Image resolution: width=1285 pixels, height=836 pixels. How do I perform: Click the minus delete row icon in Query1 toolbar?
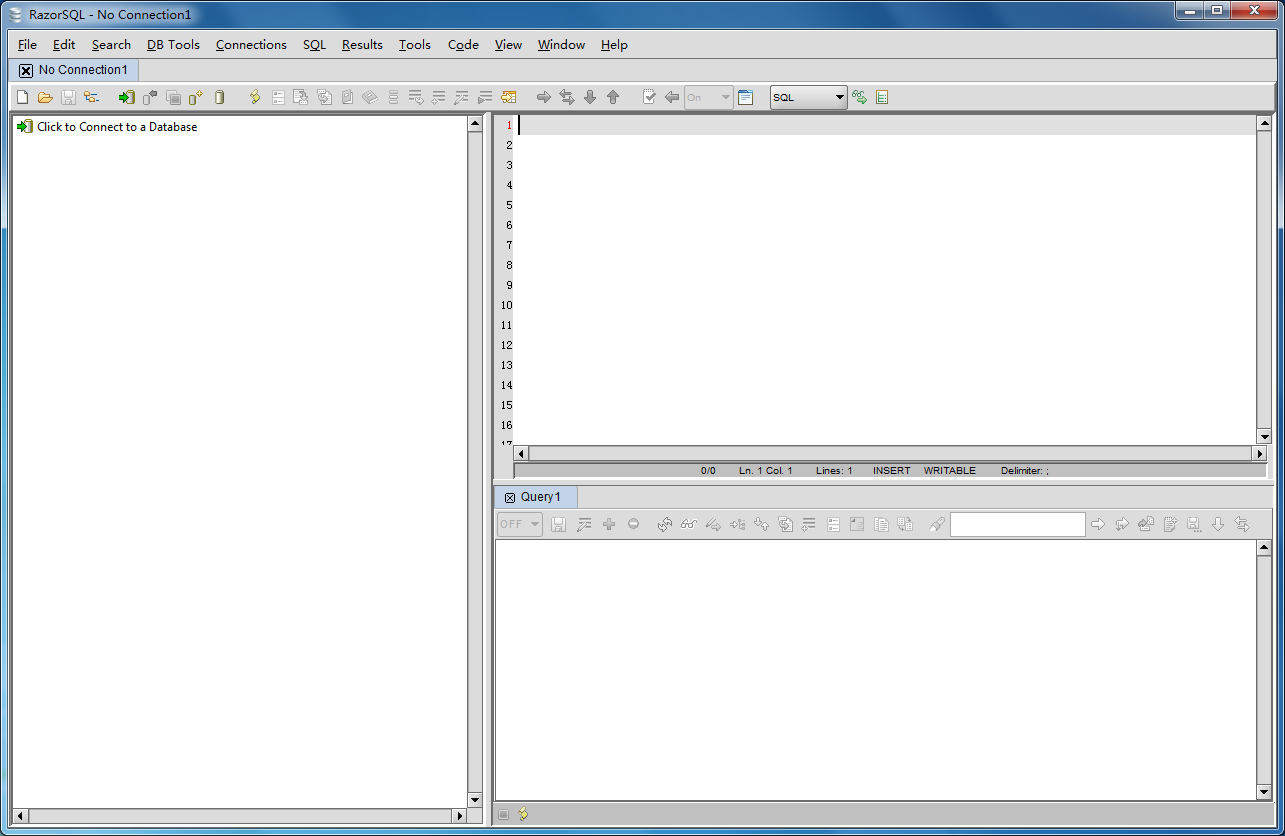[633, 524]
